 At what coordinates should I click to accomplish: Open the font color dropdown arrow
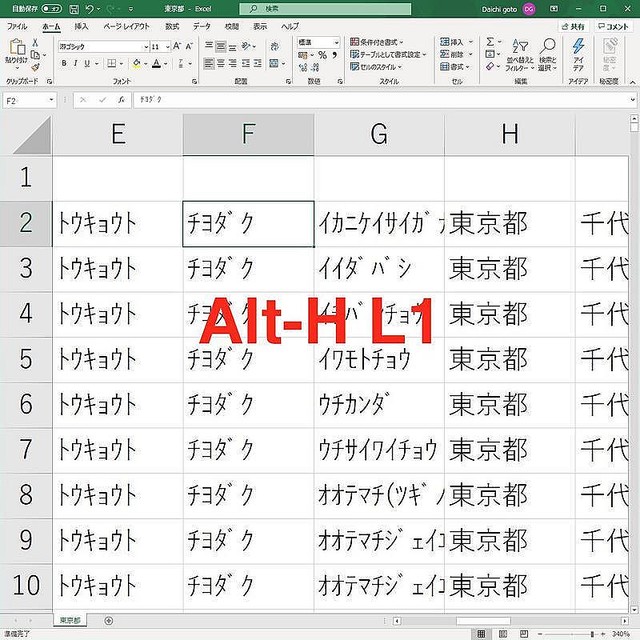(x=165, y=64)
